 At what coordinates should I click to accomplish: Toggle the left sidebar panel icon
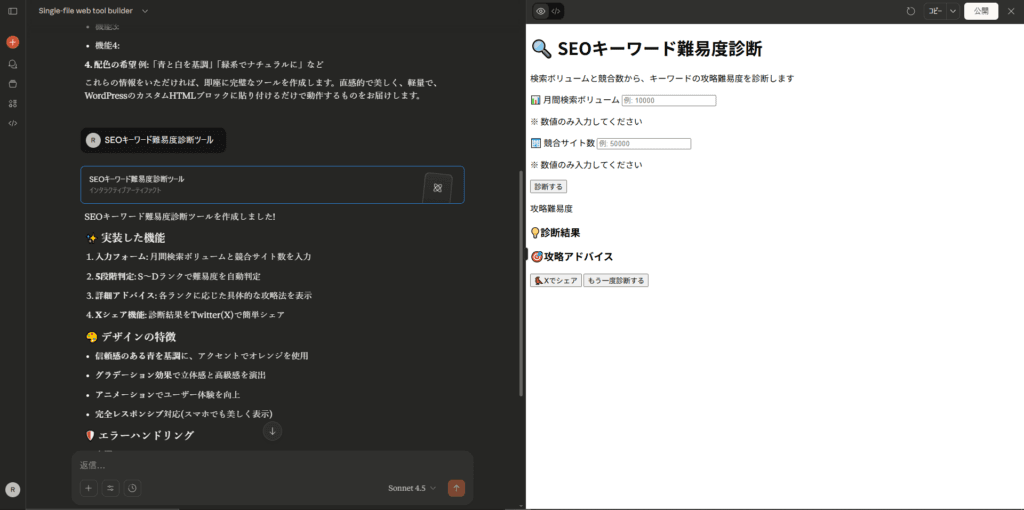coord(12,11)
